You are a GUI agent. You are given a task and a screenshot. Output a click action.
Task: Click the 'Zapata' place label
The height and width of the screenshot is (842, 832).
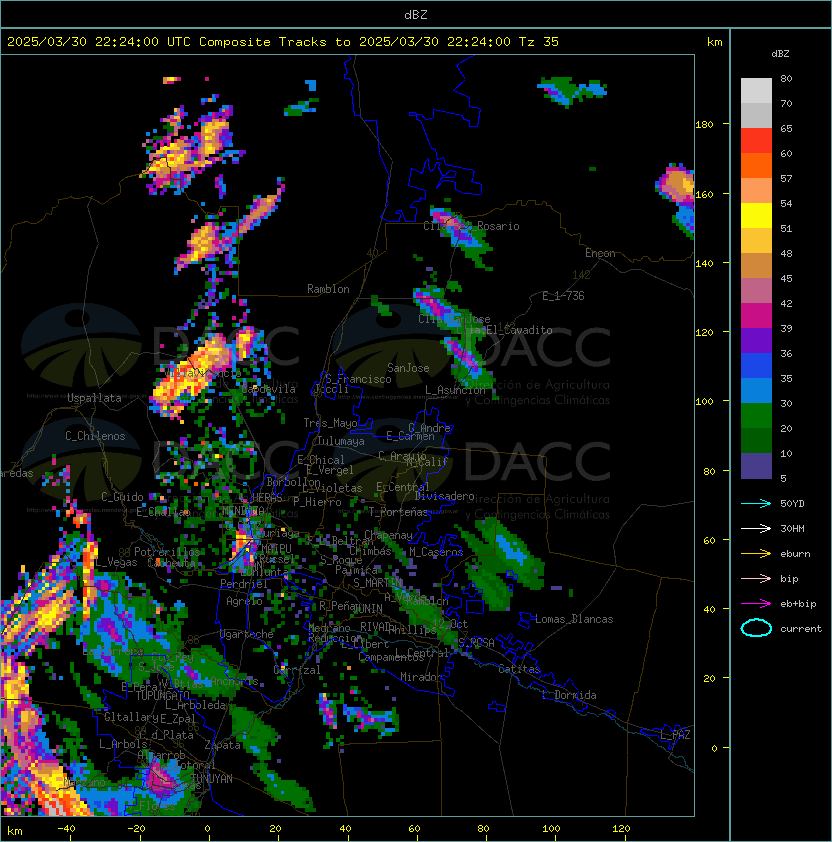click(222, 745)
